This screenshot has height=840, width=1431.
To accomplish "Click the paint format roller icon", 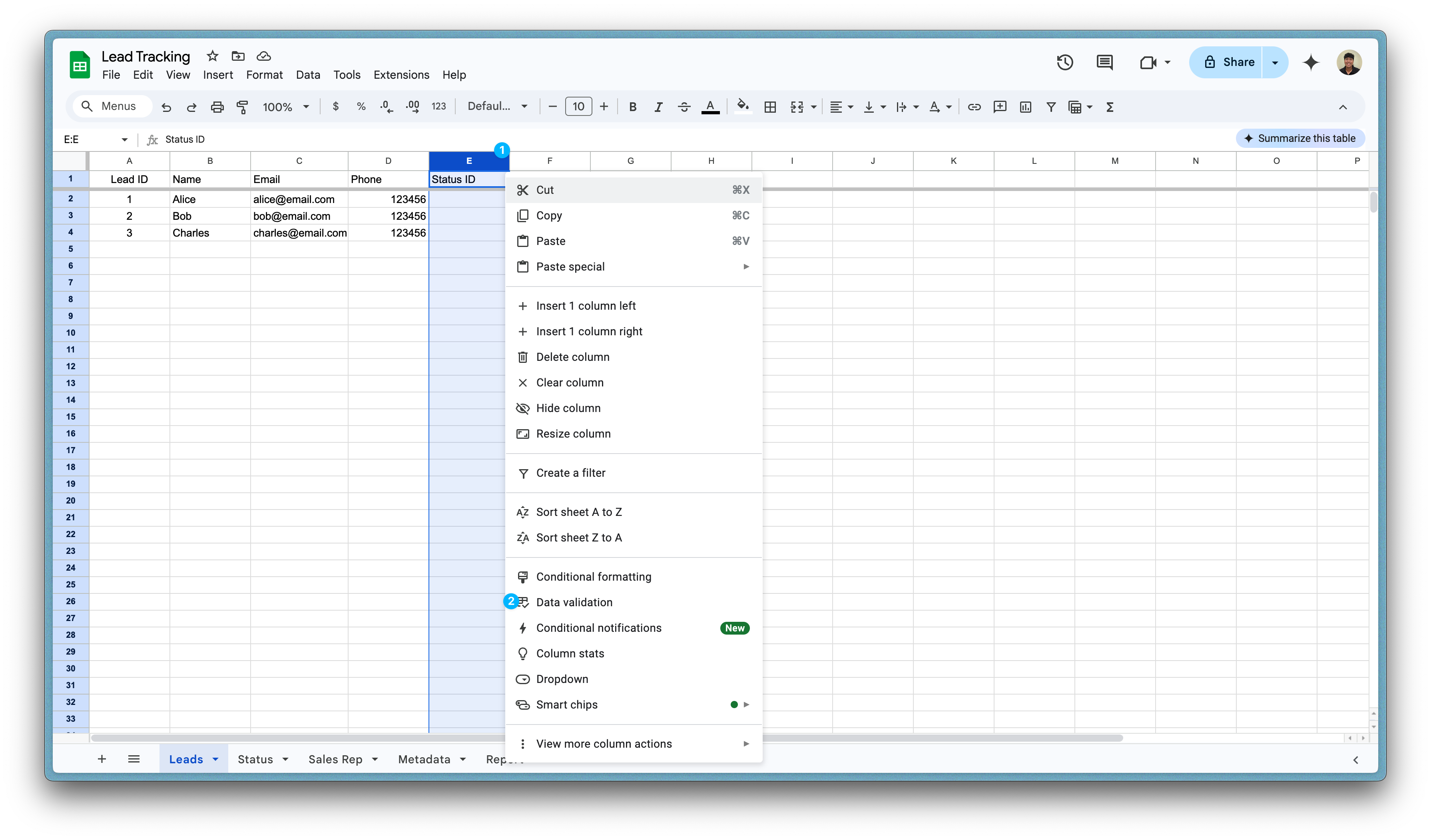I will (x=243, y=107).
